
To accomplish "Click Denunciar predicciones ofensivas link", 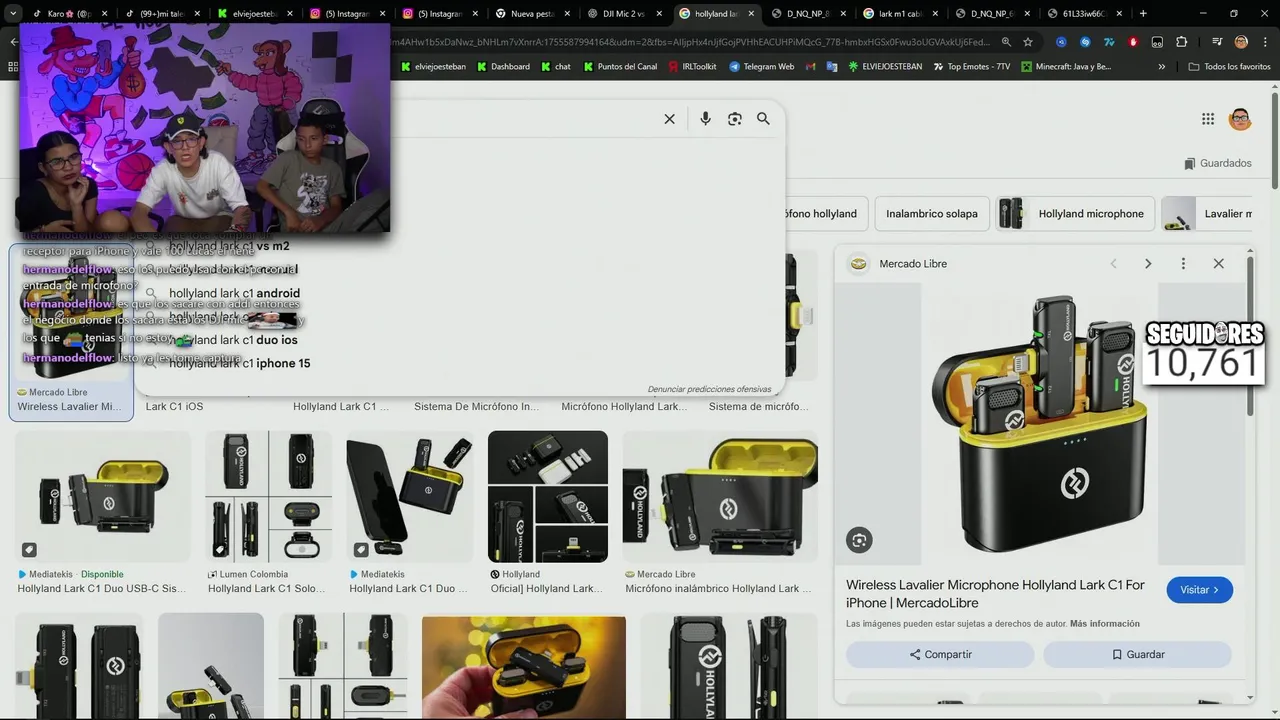I will point(709,389).
